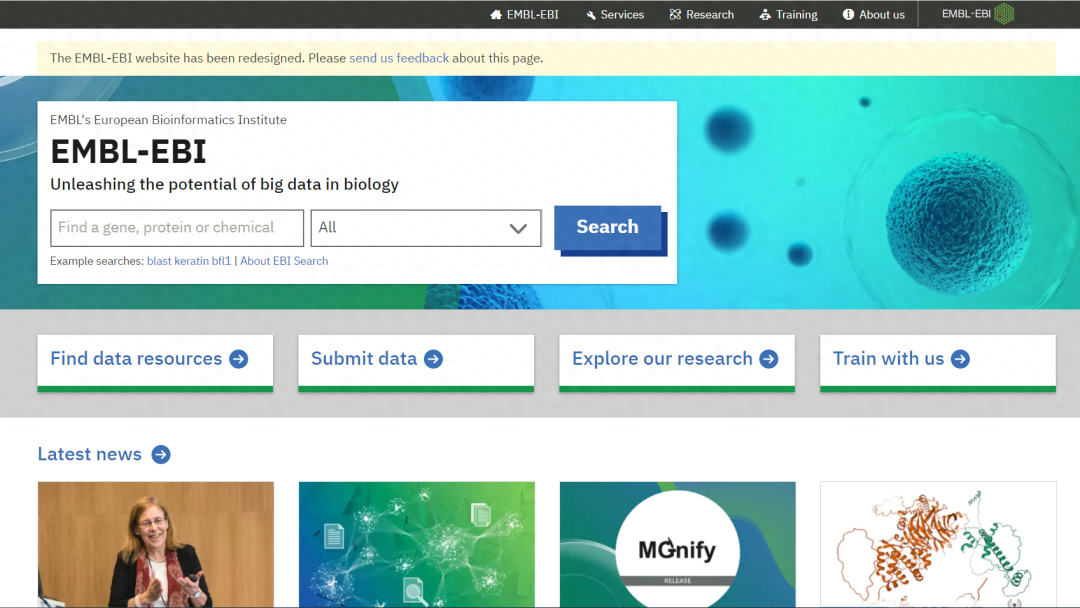The height and width of the screenshot is (608, 1080).
Task: Follow the send us feedback link
Action: coord(399,58)
